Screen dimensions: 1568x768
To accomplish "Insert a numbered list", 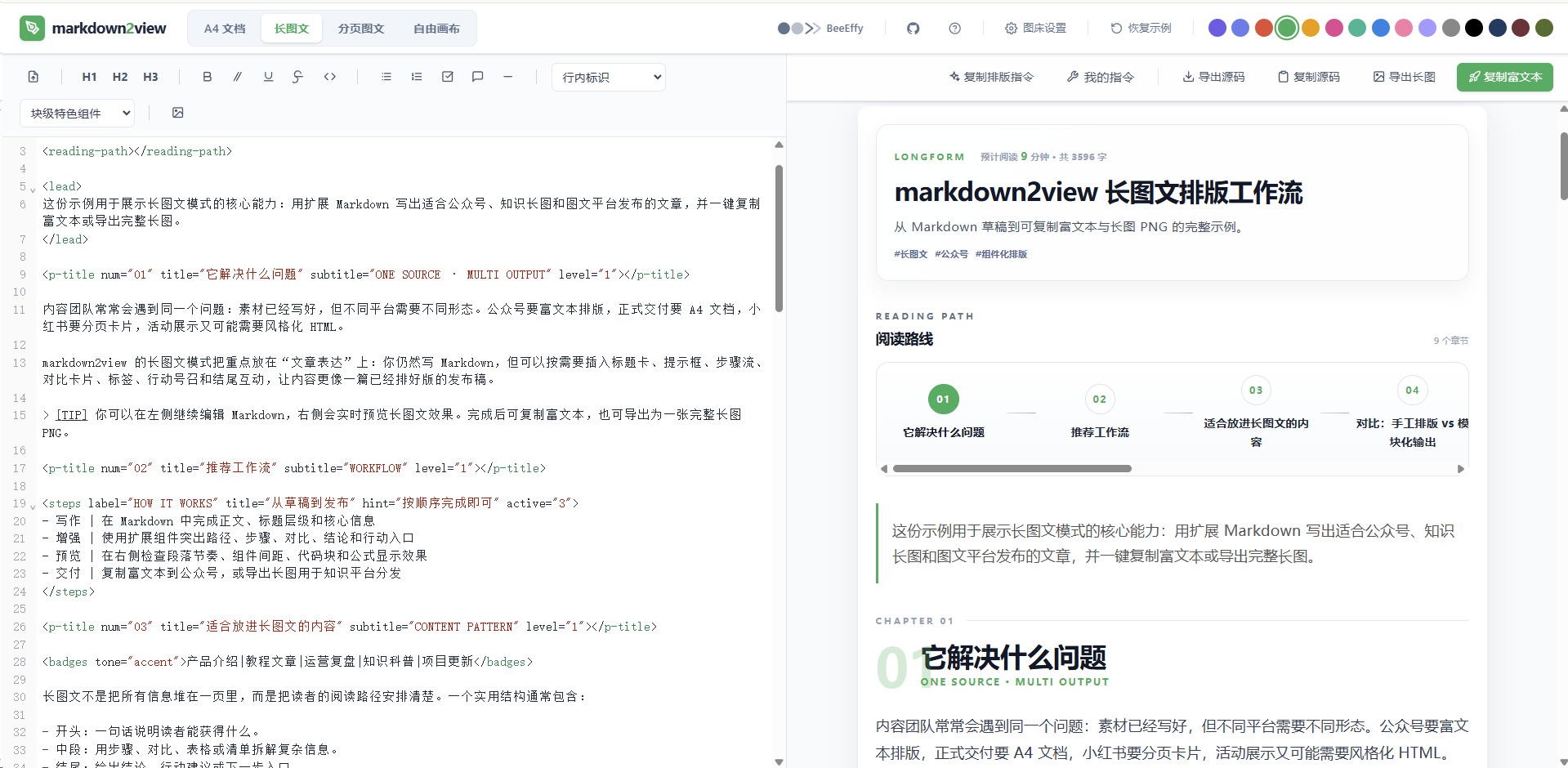I will (417, 77).
